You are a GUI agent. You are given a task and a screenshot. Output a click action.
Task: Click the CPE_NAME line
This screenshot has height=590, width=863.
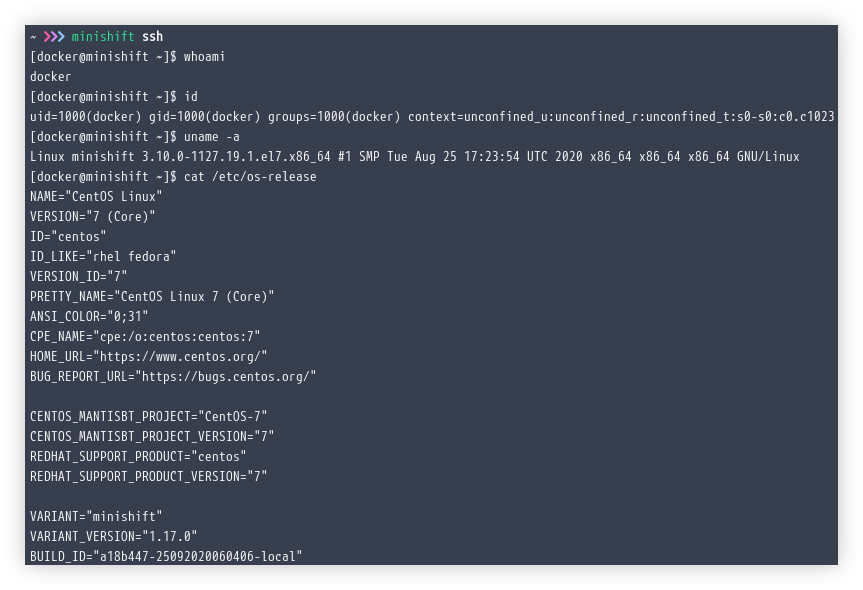145,336
